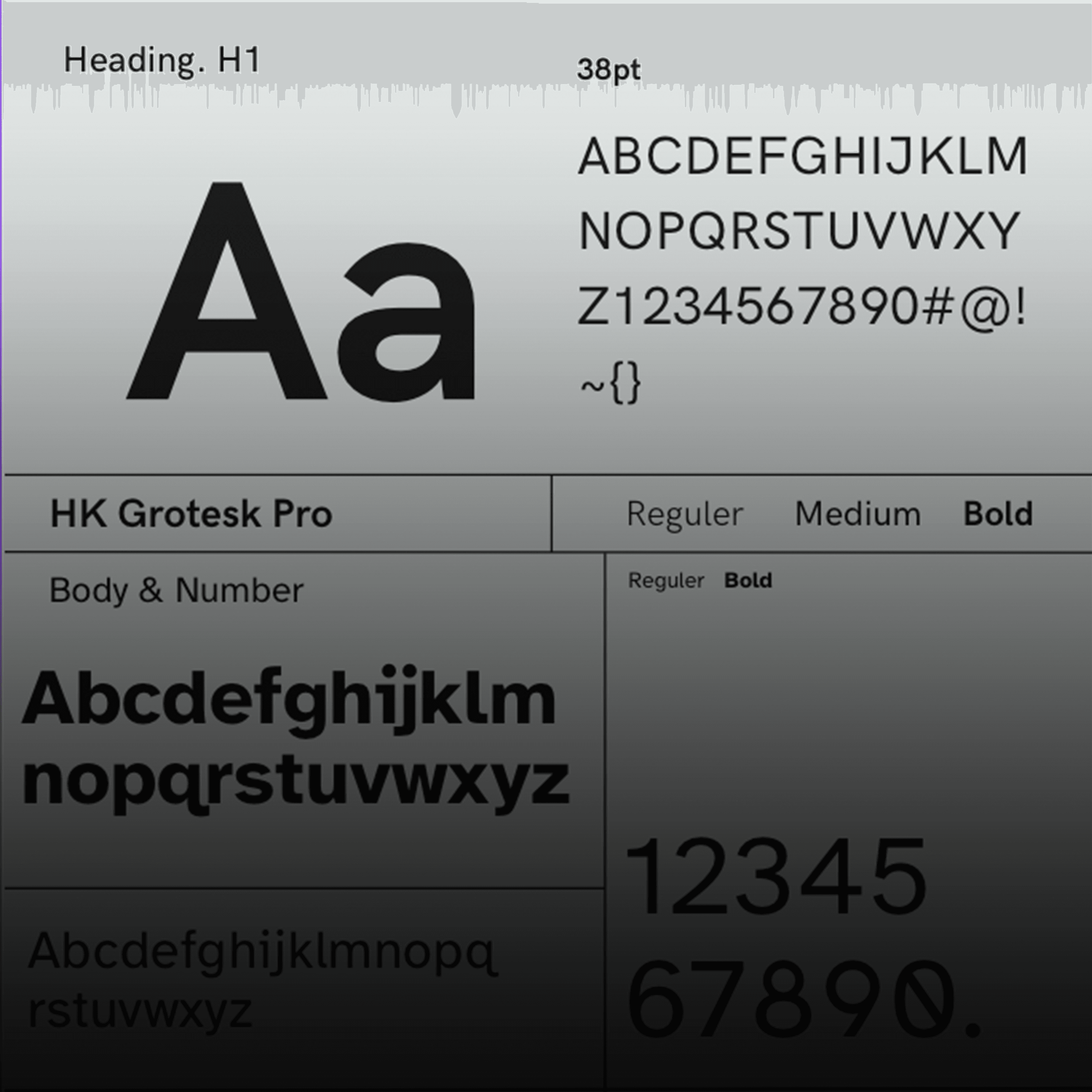Select the Bold weight in heading row
Viewport: 1092px width, 1092px height.
click(998, 514)
